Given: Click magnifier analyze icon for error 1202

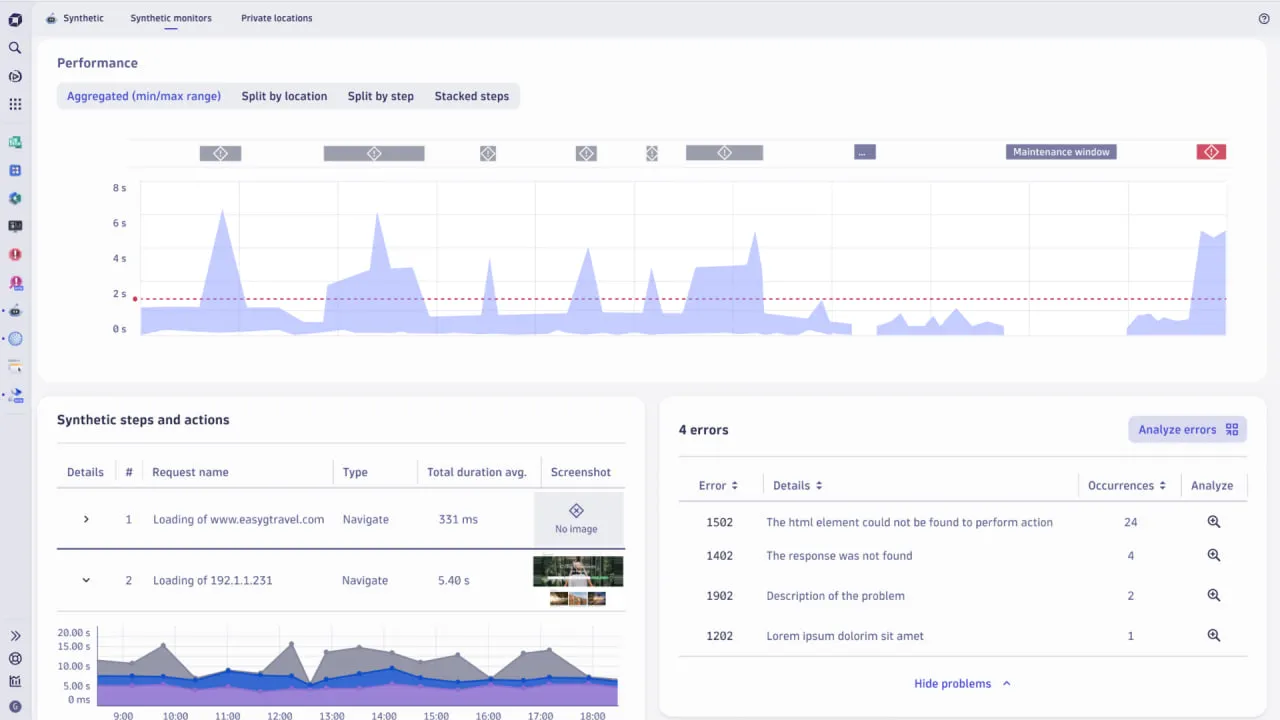Looking at the screenshot, I should [x=1213, y=636].
